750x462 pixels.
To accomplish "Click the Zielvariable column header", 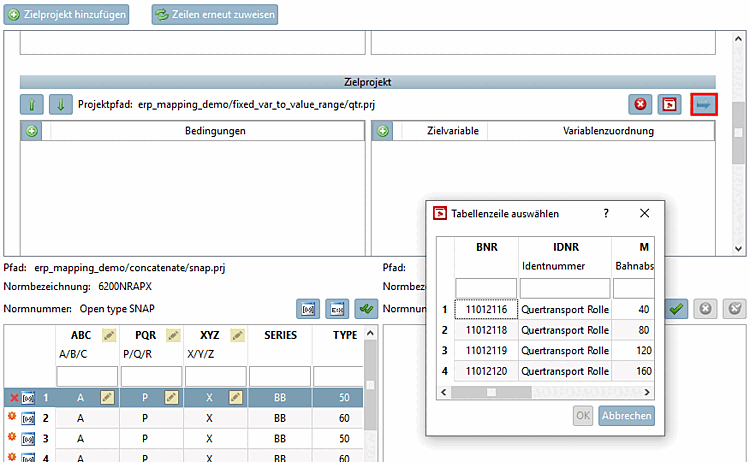I will click(x=452, y=131).
